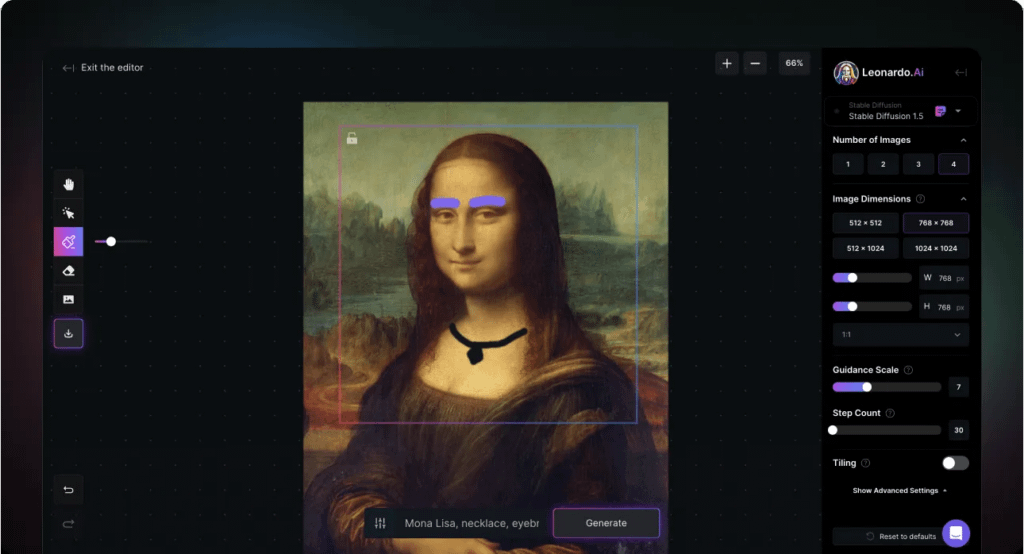Open the Image Dimensions help icon
The width and height of the screenshot is (1024, 554).
click(x=920, y=199)
